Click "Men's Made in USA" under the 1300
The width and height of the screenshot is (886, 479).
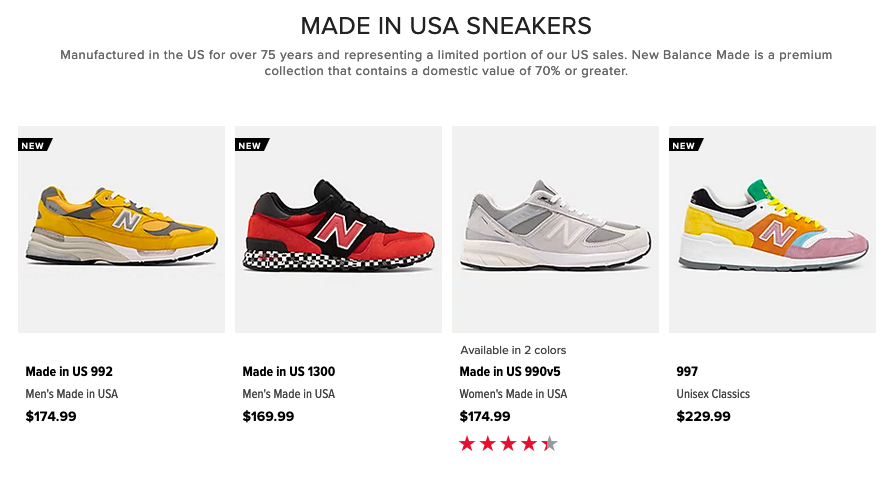[289, 394]
